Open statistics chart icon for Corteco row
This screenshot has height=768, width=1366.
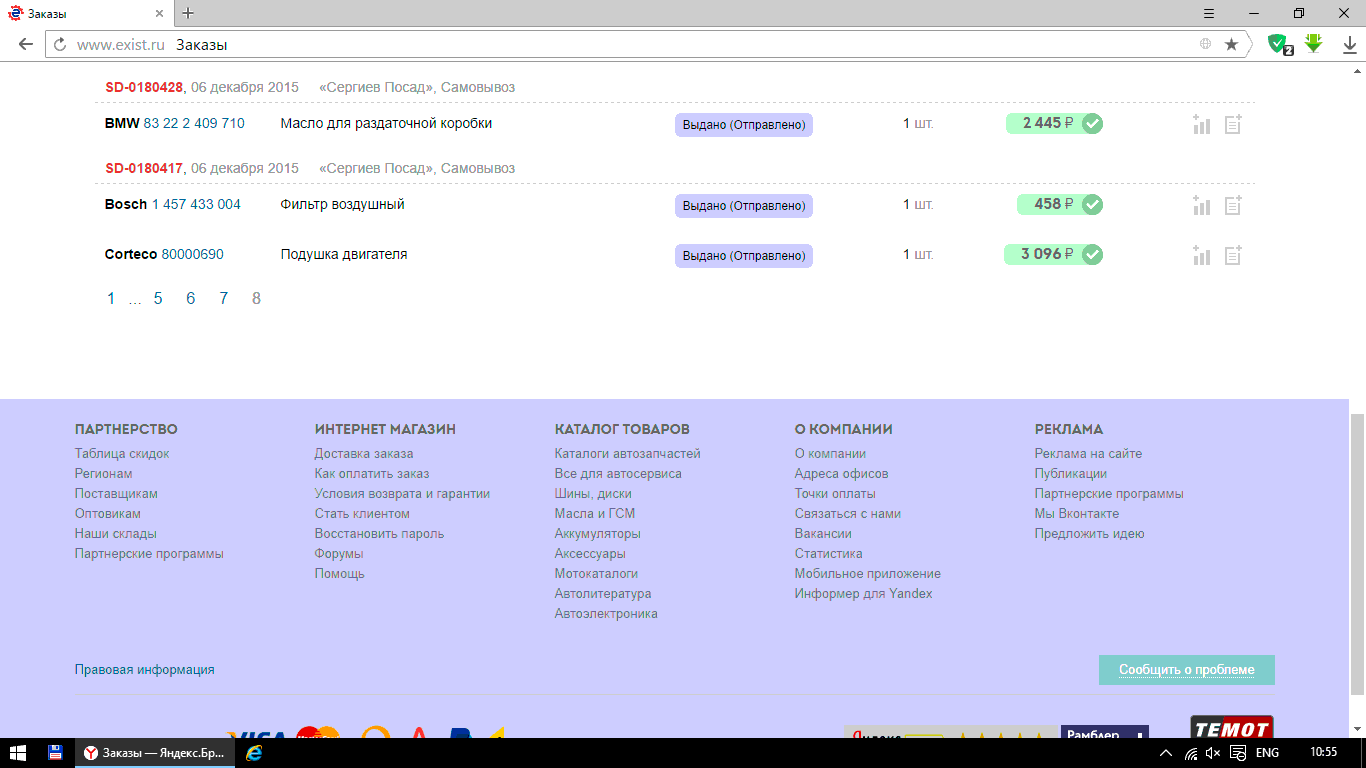pos(1201,256)
